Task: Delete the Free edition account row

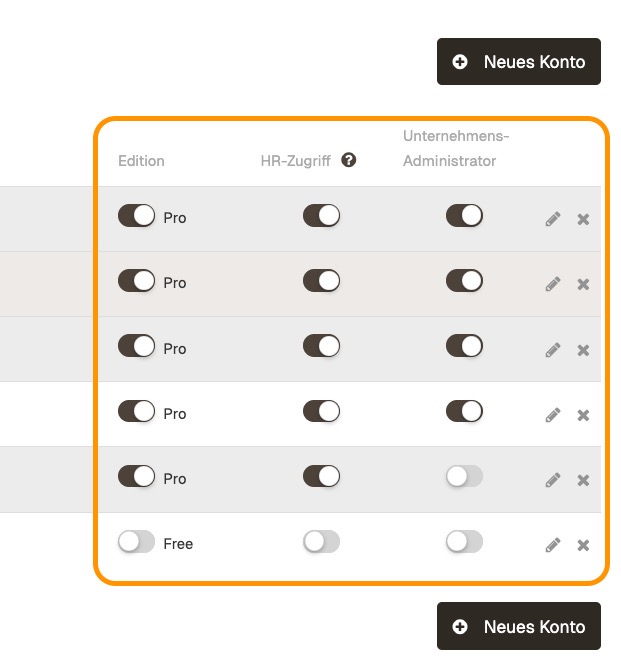Action: point(583,545)
